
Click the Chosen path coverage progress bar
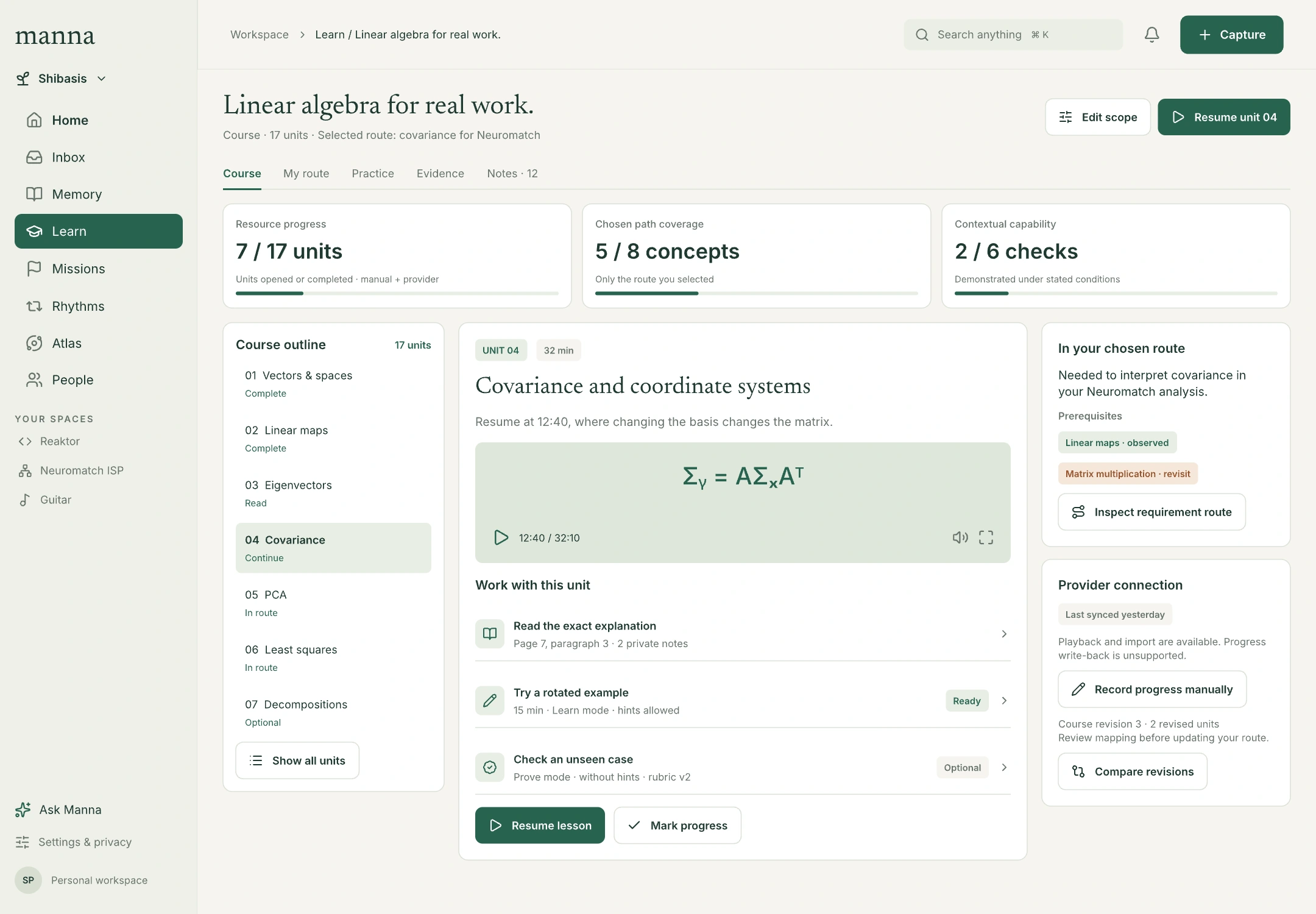coord(757,293)
